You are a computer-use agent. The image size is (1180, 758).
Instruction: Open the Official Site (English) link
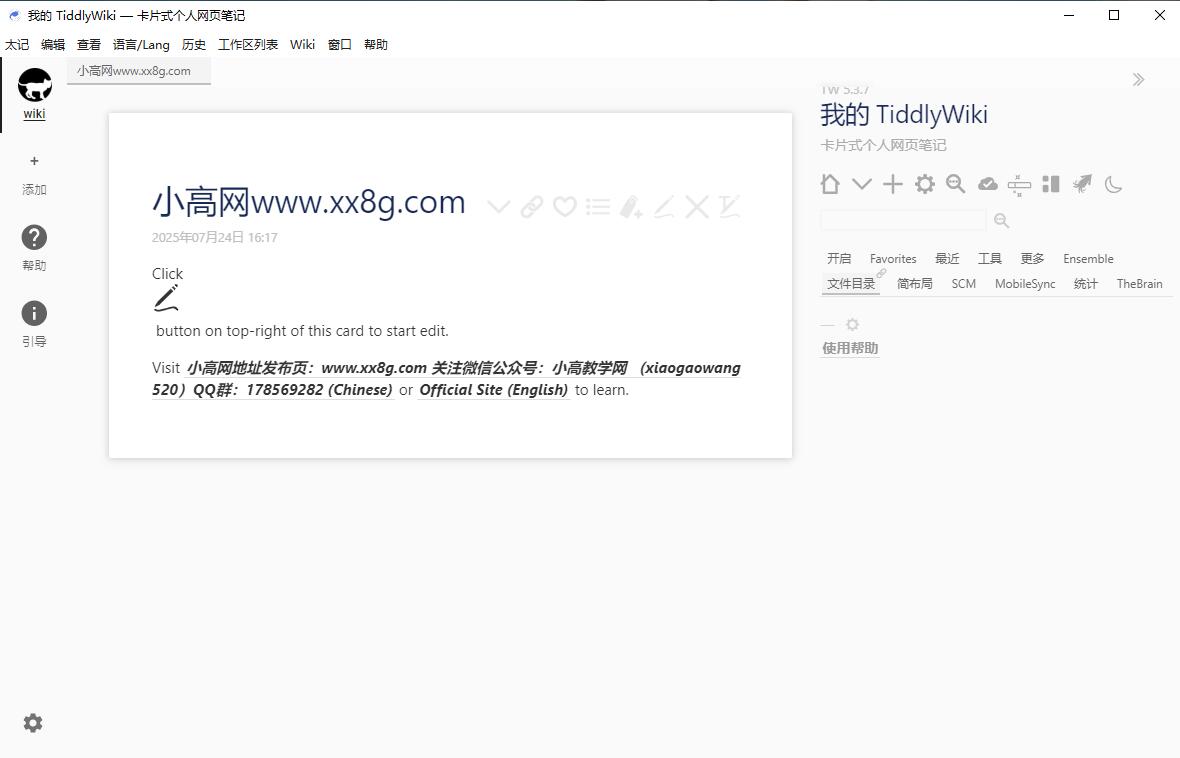[493, 390]
